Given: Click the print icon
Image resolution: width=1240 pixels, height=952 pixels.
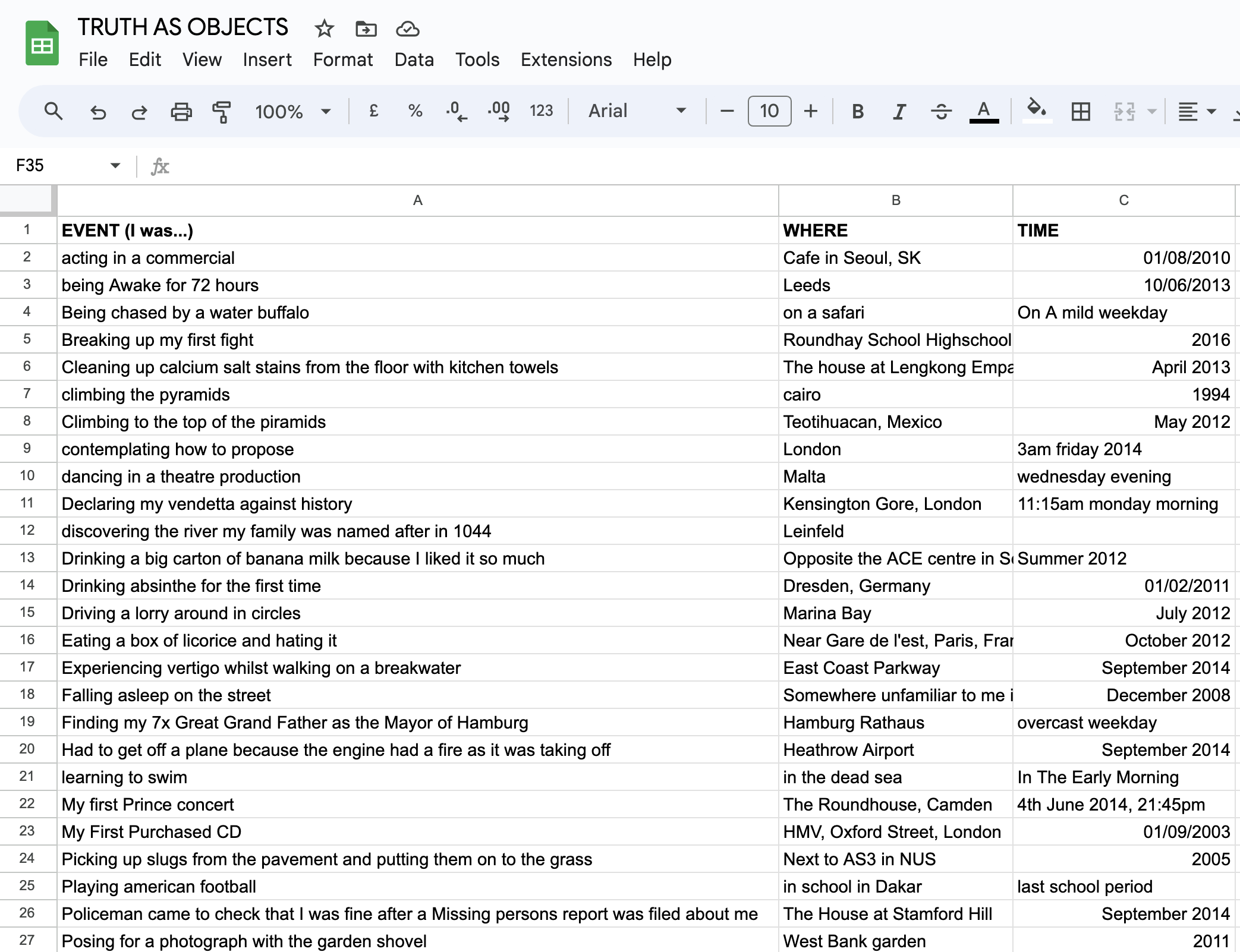Looking at the screenshot, I should pyautogui.click(x=181, y=111).
